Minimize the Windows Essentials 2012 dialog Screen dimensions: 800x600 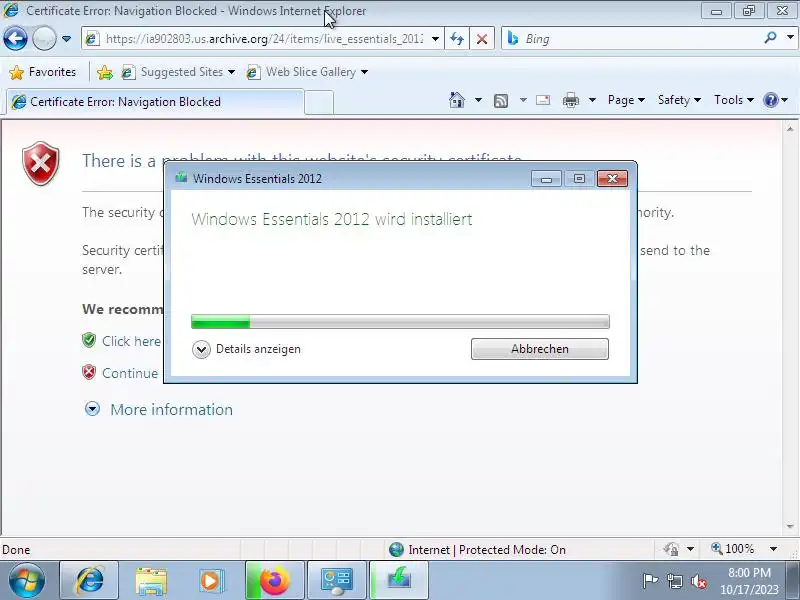click(x=546, y=179)
